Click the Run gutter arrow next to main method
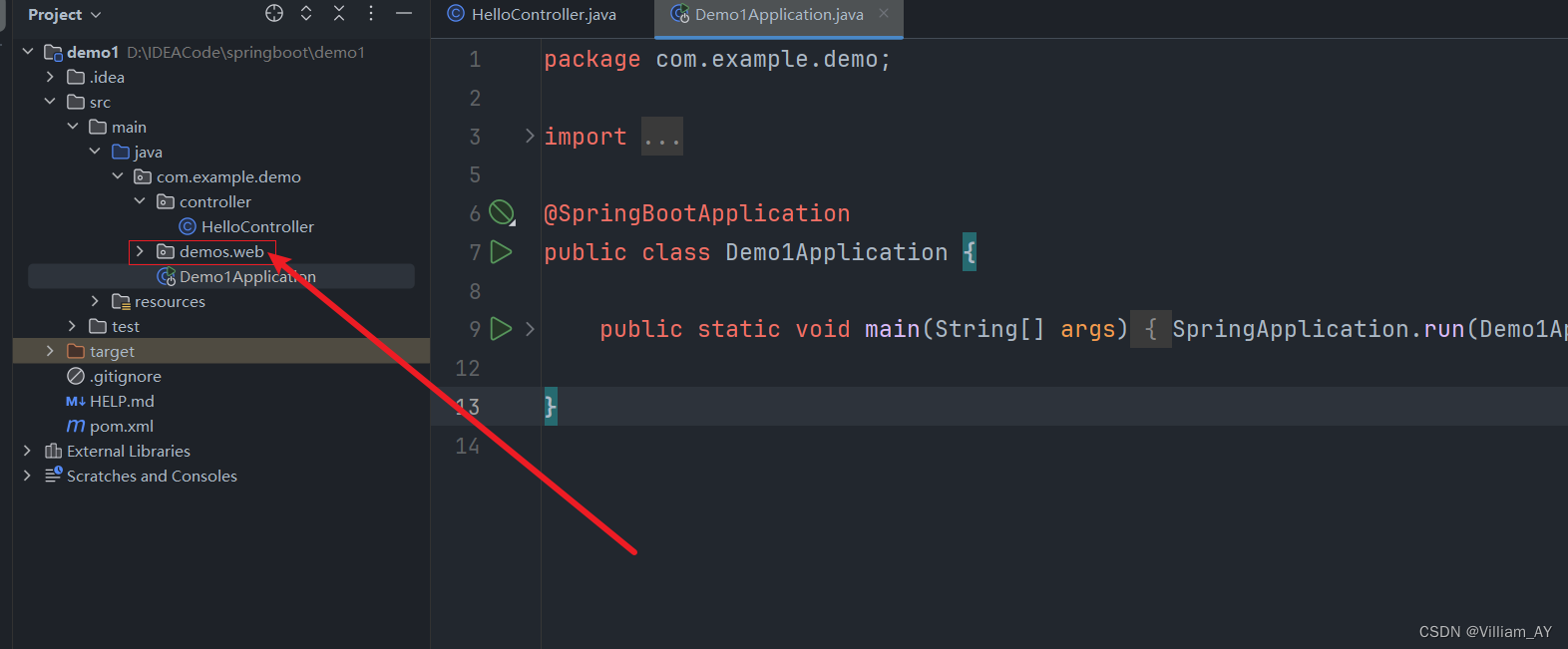Screen dimensions: 1568x649 (x=502, y=329)
